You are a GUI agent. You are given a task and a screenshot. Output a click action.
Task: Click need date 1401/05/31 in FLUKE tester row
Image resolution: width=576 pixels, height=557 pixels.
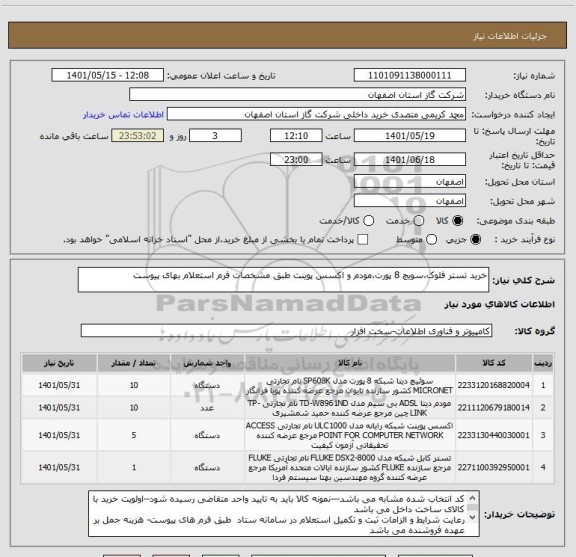coord(59,467)
